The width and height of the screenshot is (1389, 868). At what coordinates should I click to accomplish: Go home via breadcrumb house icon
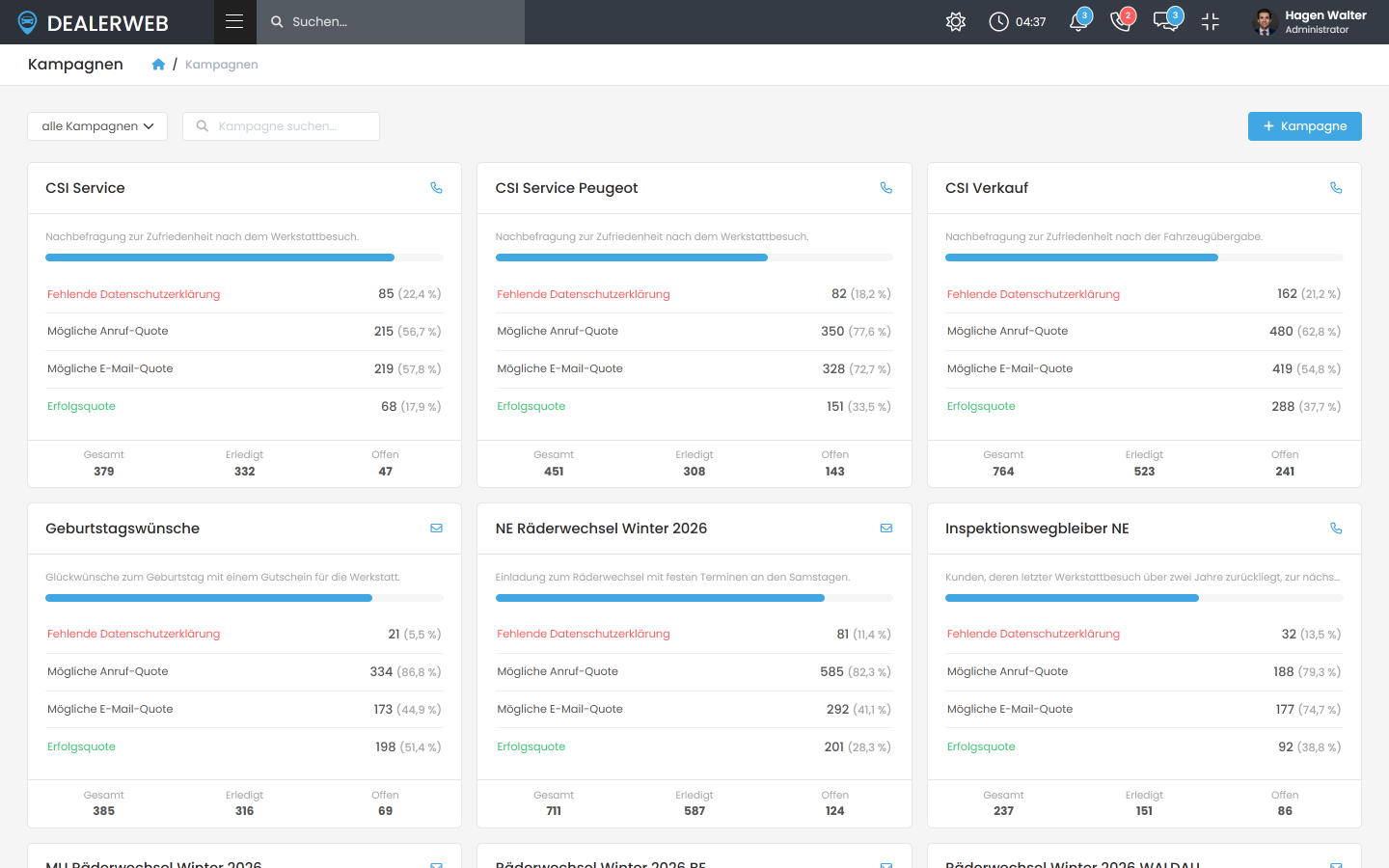click(x=158, y=65)
